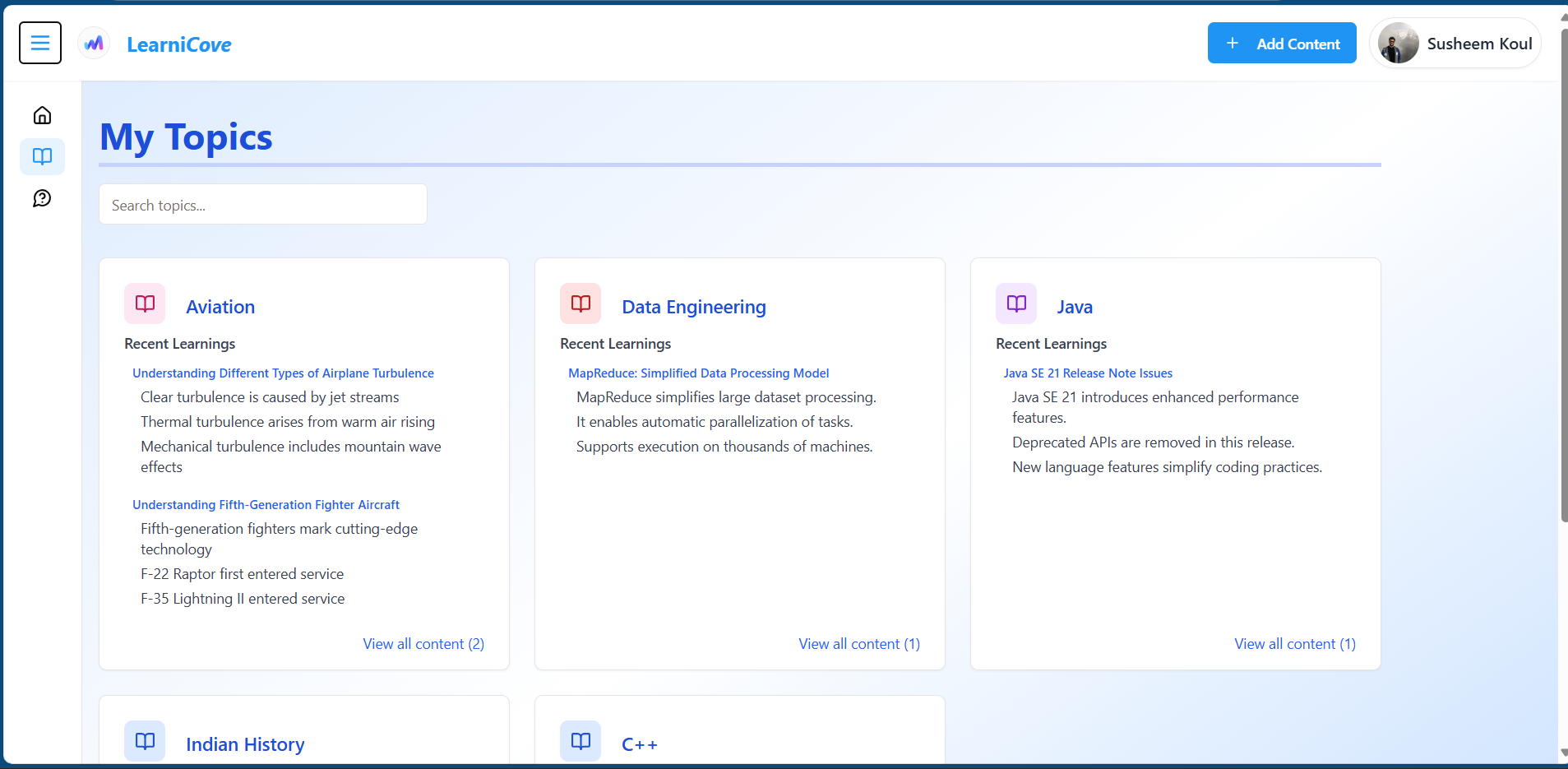Select text 'F-35 Lightning II entered service'
Image resolution: width=1568 pixels, height=769 pixels.
[243, 599]
